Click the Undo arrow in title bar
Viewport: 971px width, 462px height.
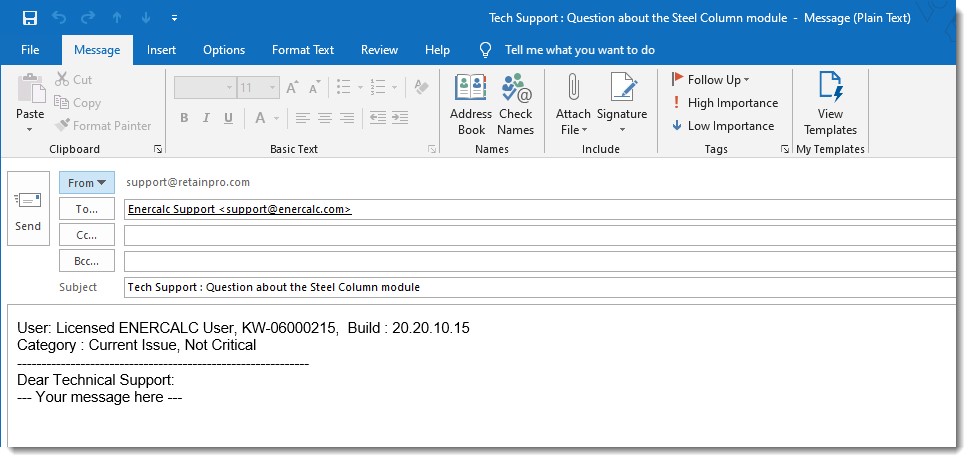click(59, 18)
